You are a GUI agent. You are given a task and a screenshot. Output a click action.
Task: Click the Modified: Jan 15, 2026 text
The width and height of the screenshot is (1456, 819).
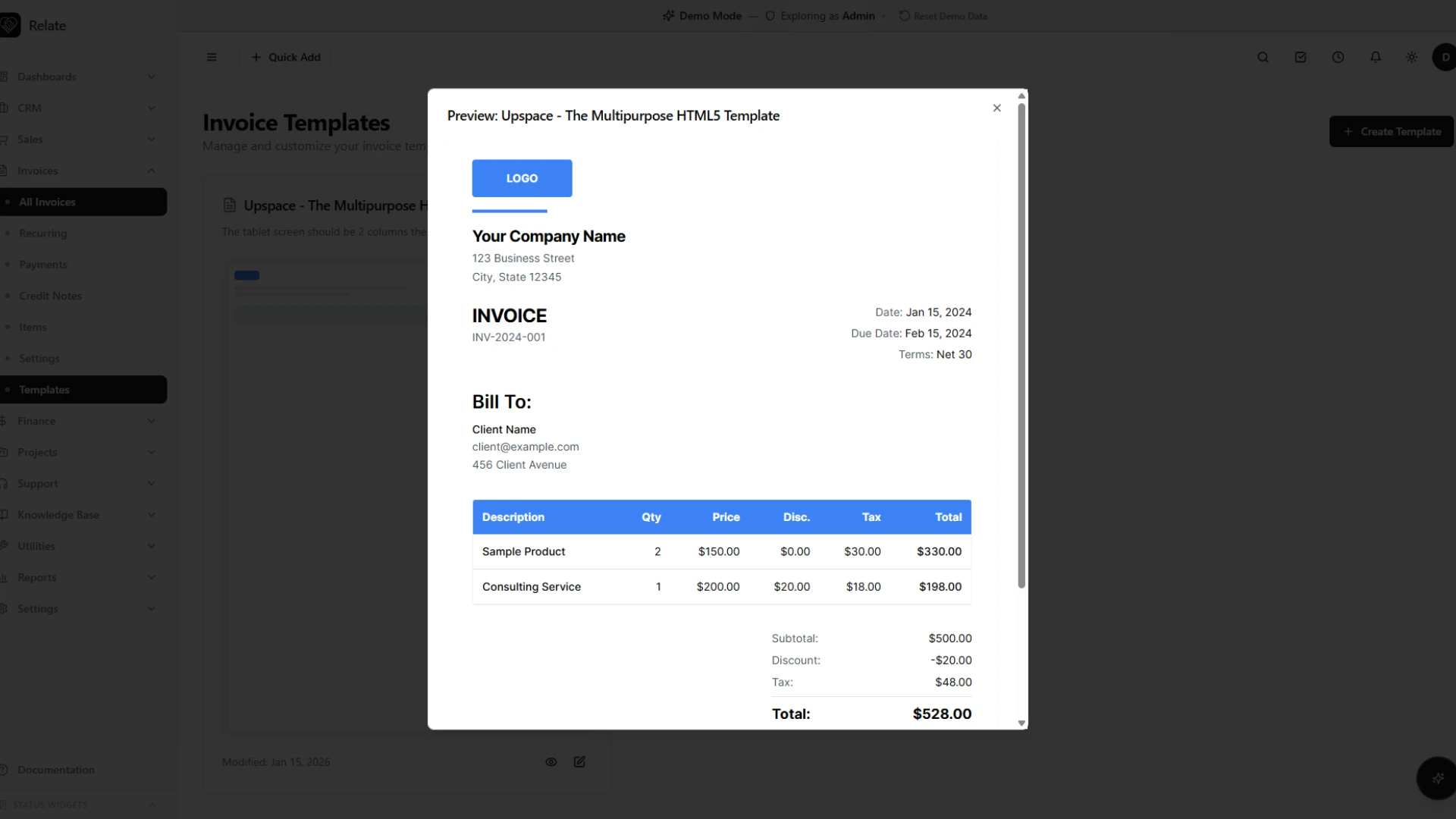click(x=276, y=762)
